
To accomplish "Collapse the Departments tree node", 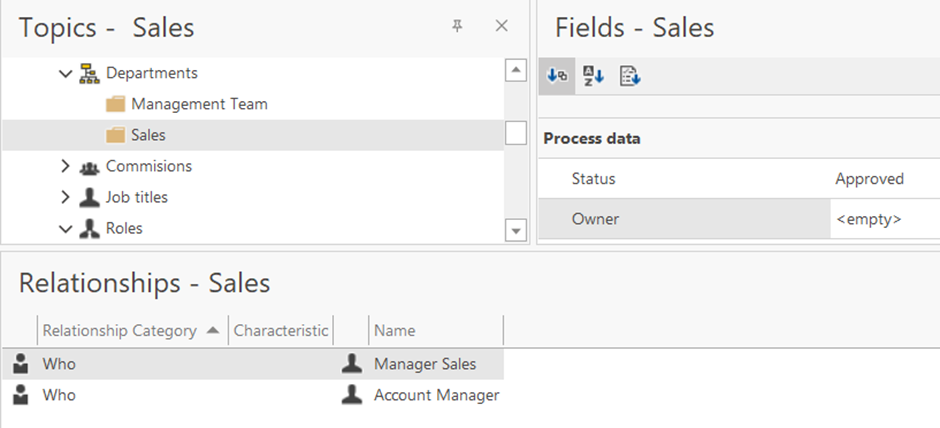I will [65, 73].
